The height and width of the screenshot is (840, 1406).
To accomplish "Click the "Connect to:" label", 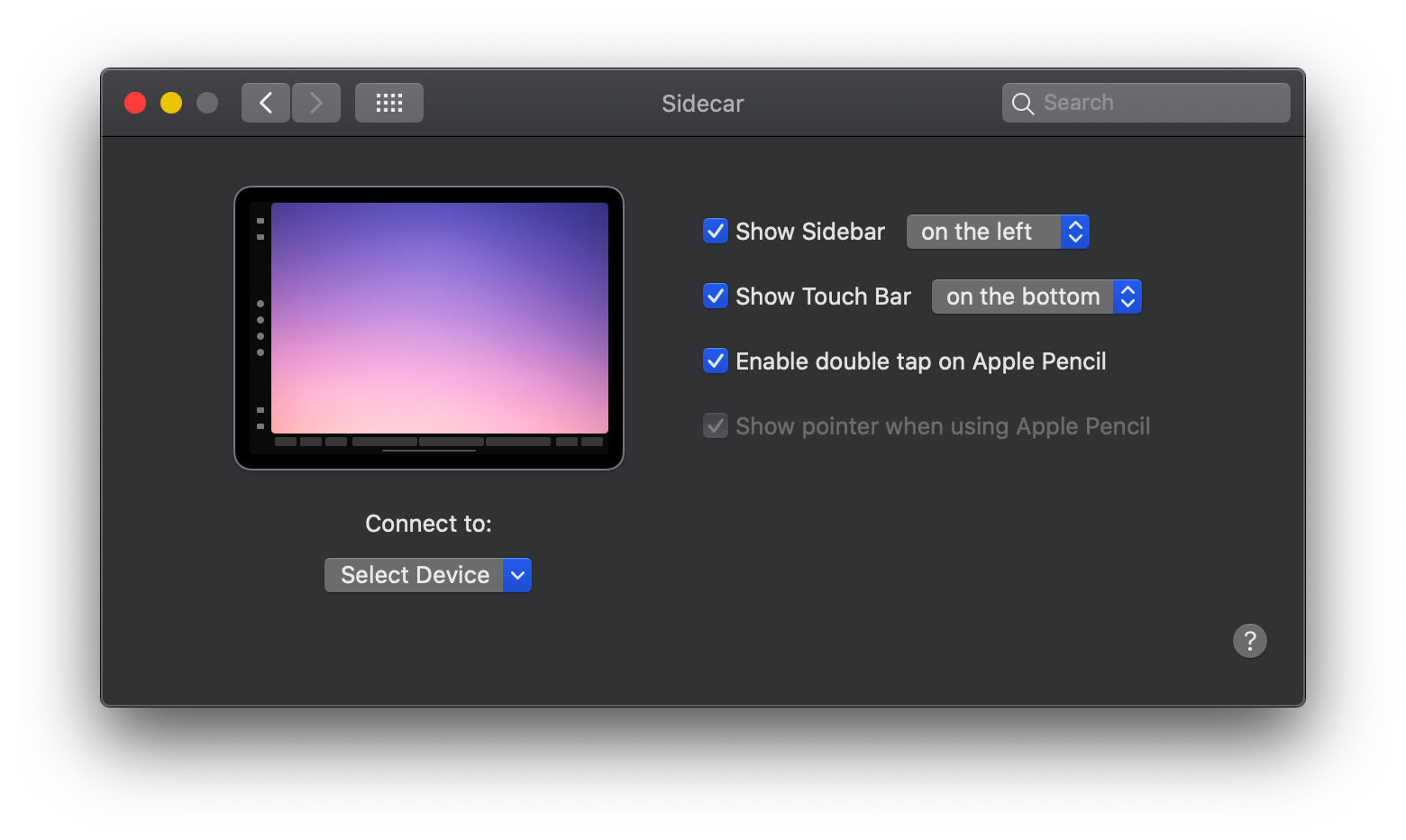I will tap(428, 524).
